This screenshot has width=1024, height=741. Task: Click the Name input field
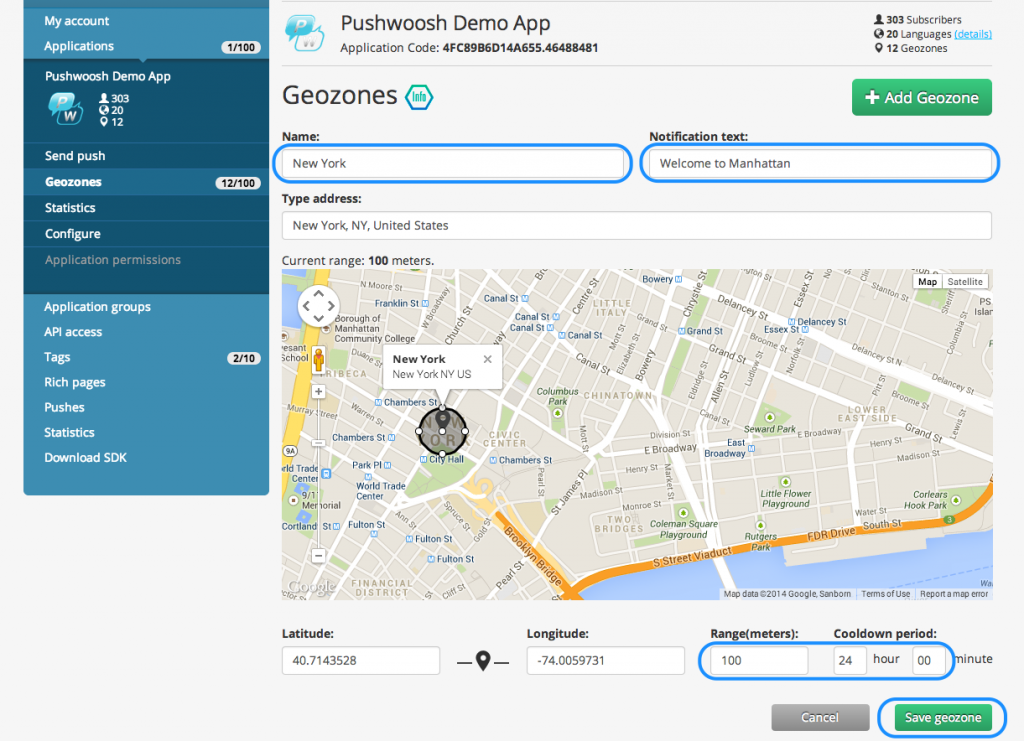click(452, 163)
